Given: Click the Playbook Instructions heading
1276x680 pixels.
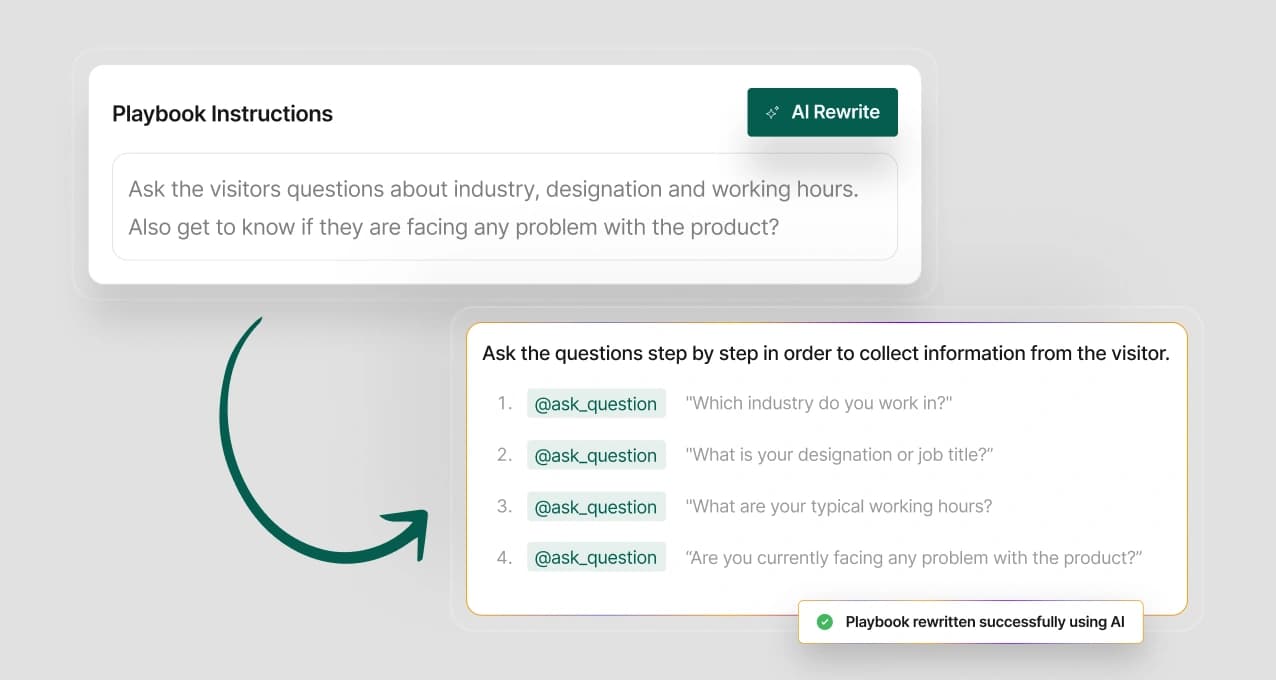Looking at the screenshot, I should [222, 114].
